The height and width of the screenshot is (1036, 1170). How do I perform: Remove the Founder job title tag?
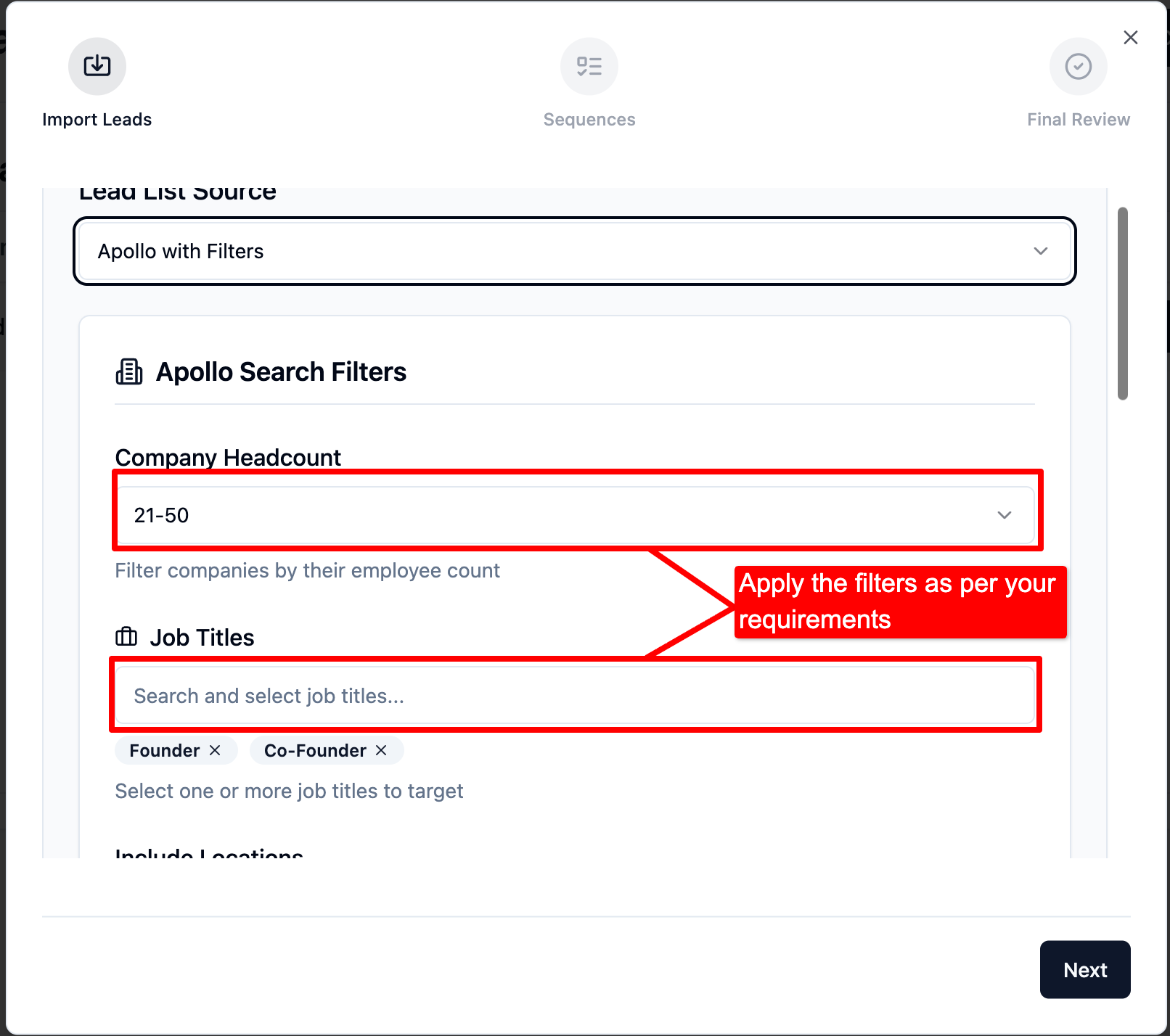[215, 750]
